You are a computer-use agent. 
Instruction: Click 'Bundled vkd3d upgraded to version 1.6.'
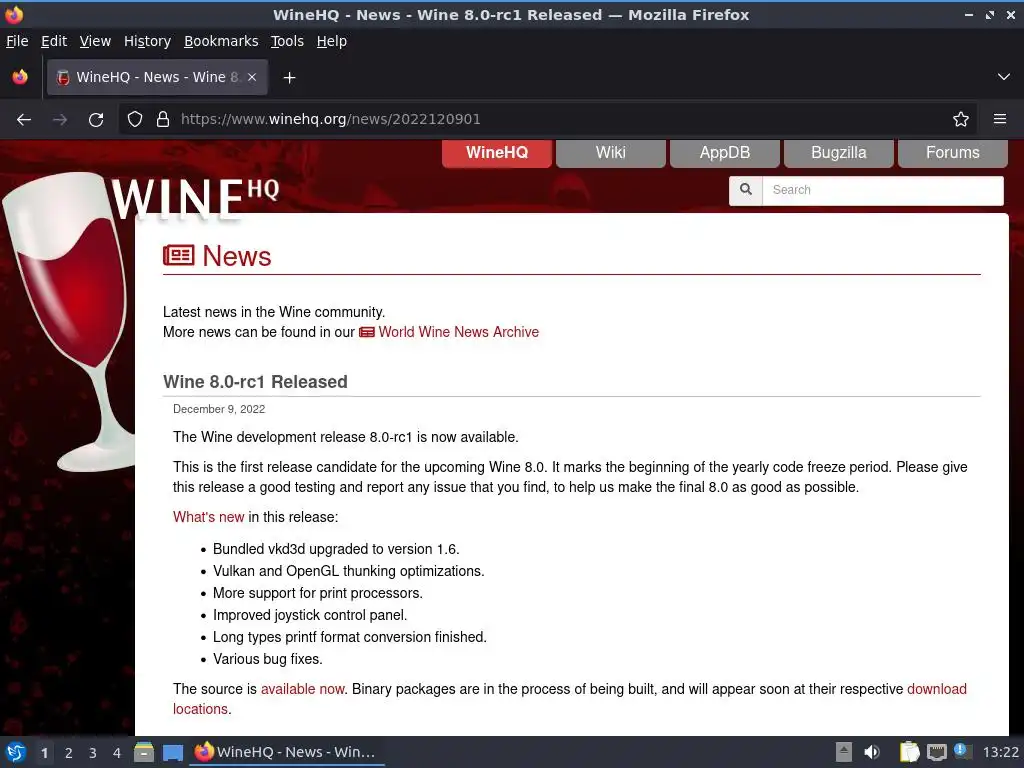point(336,549)
